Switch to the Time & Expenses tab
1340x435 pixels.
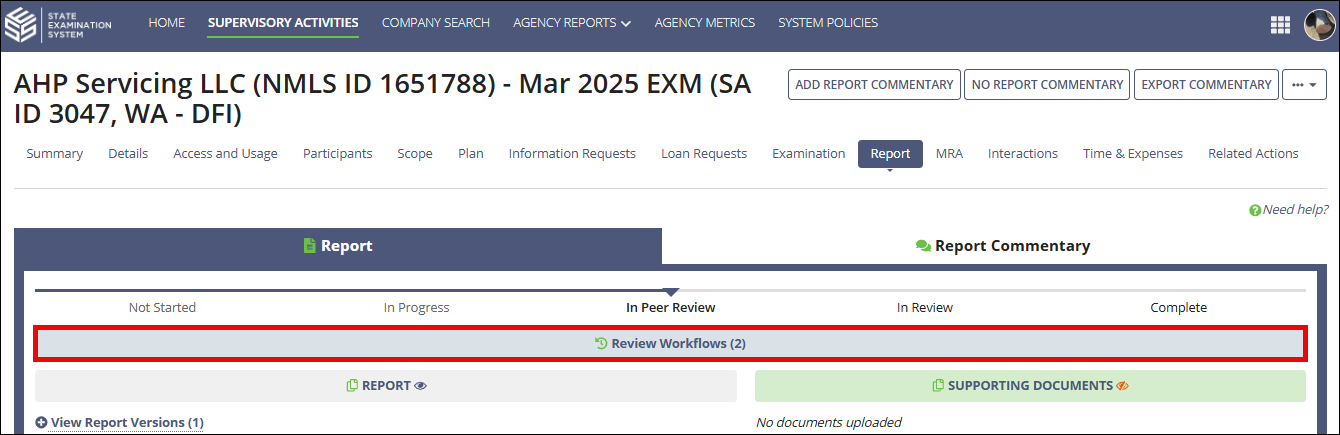pos(1133,154)
